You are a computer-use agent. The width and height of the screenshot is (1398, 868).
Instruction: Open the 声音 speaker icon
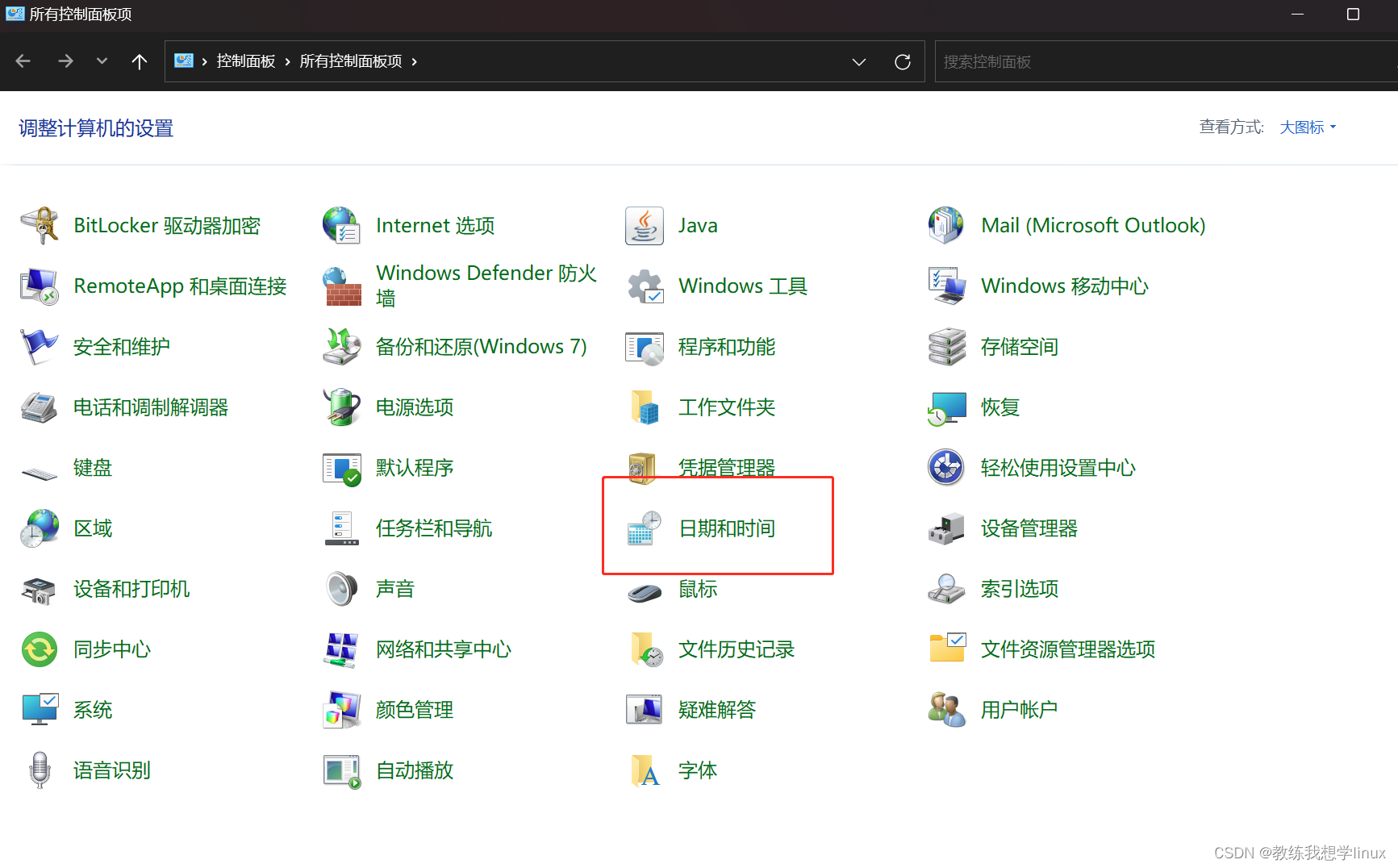tap(342, 589)
